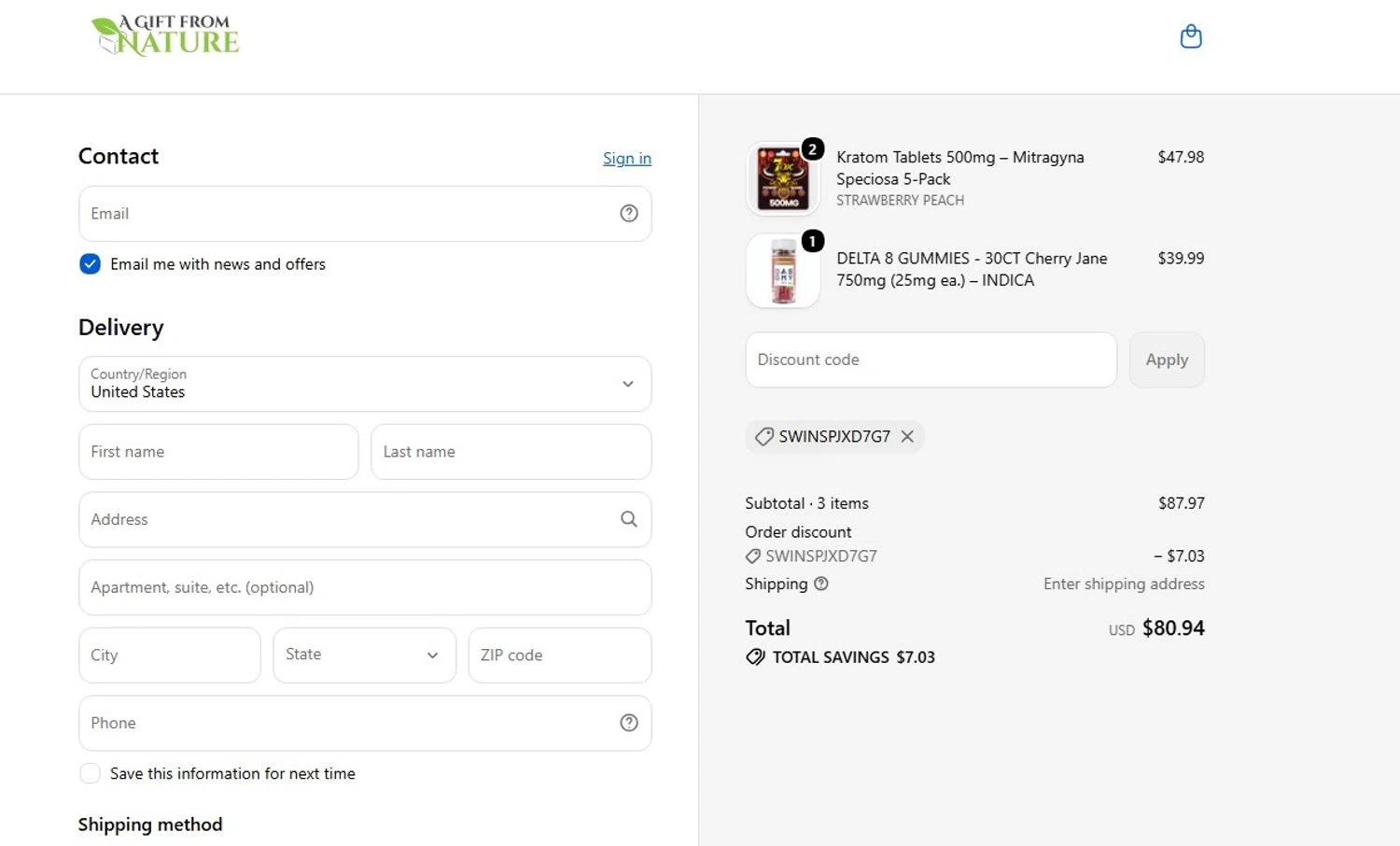Click the search icon in Address field

[x=629, y=519]
